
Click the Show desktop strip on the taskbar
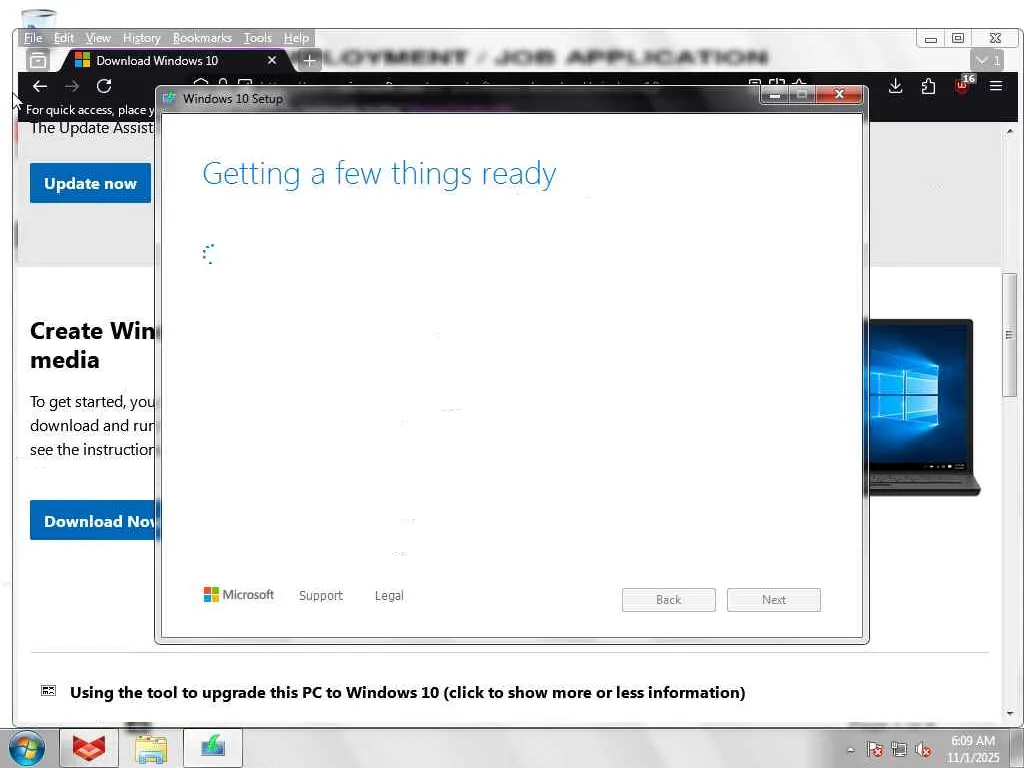pos(1017,748)
